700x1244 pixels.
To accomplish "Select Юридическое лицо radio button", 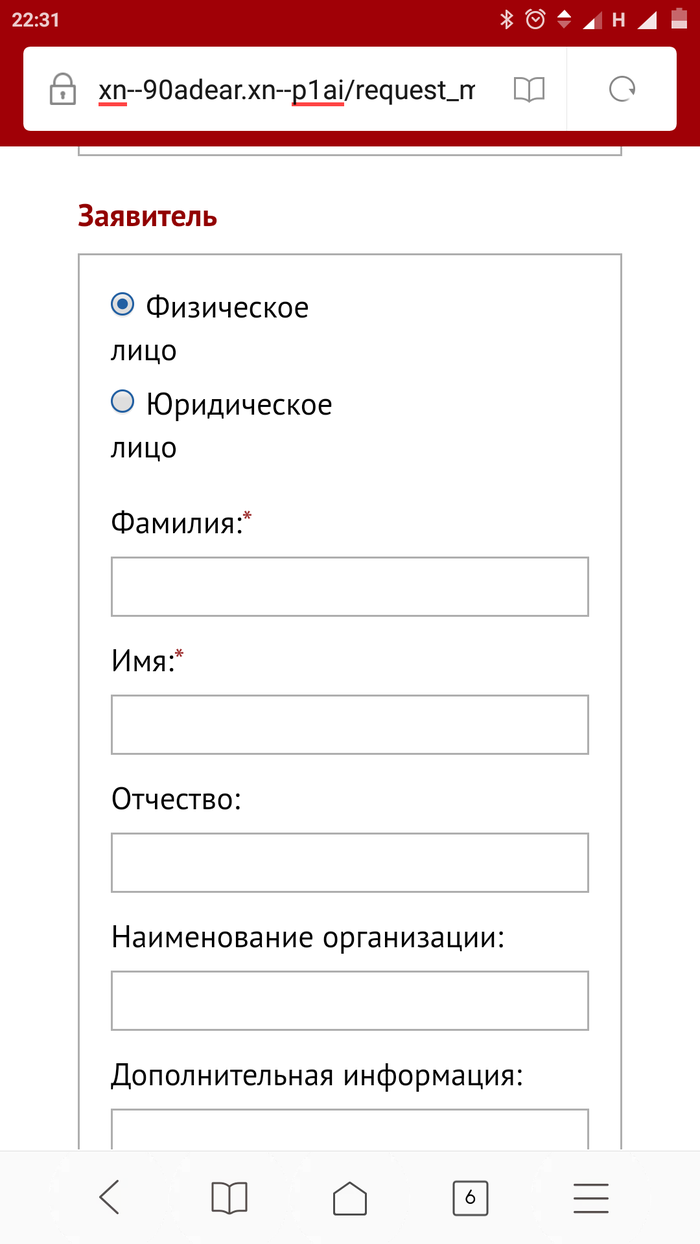I will coord(122,402).
